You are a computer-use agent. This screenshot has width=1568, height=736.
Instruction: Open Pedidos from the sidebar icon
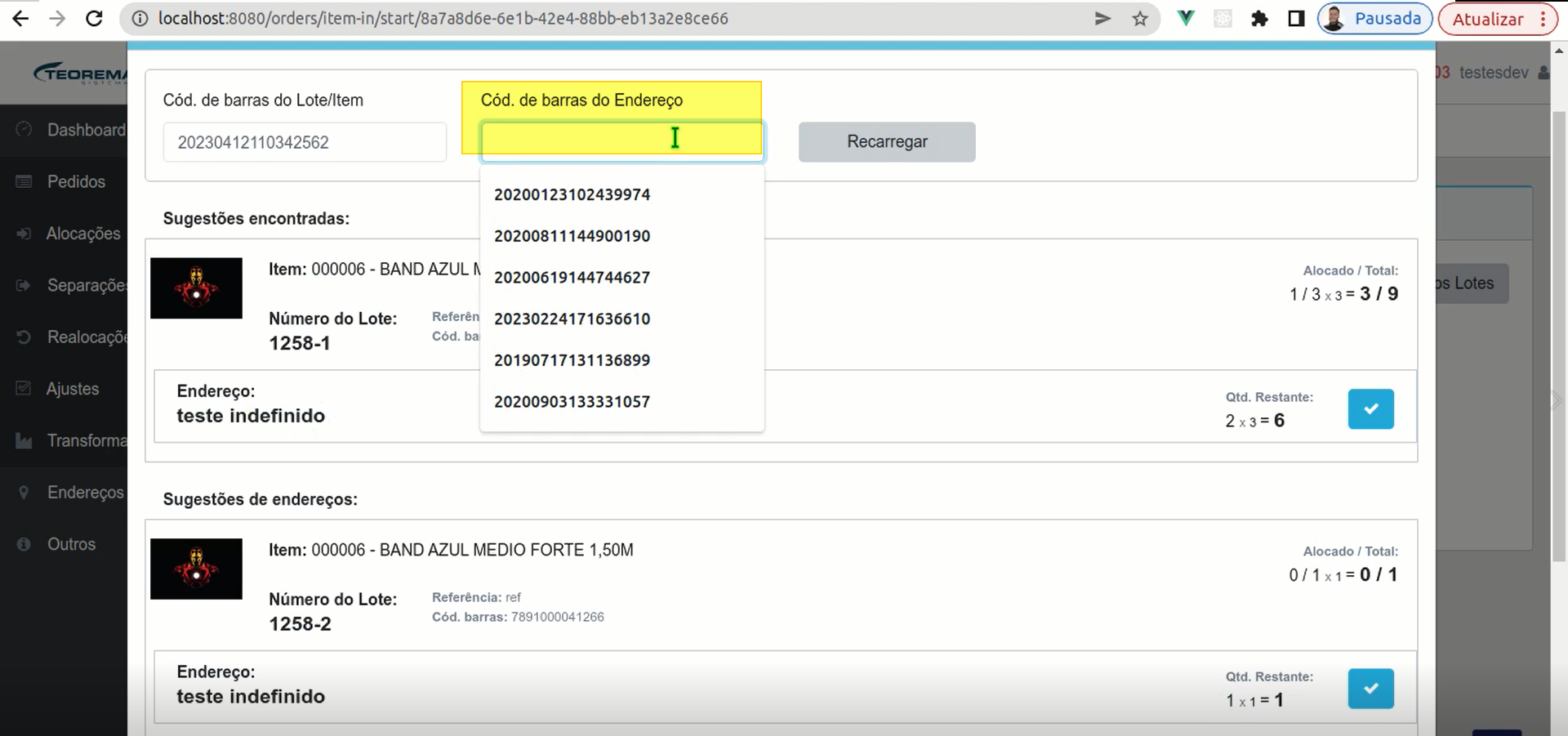click(24, 181)
